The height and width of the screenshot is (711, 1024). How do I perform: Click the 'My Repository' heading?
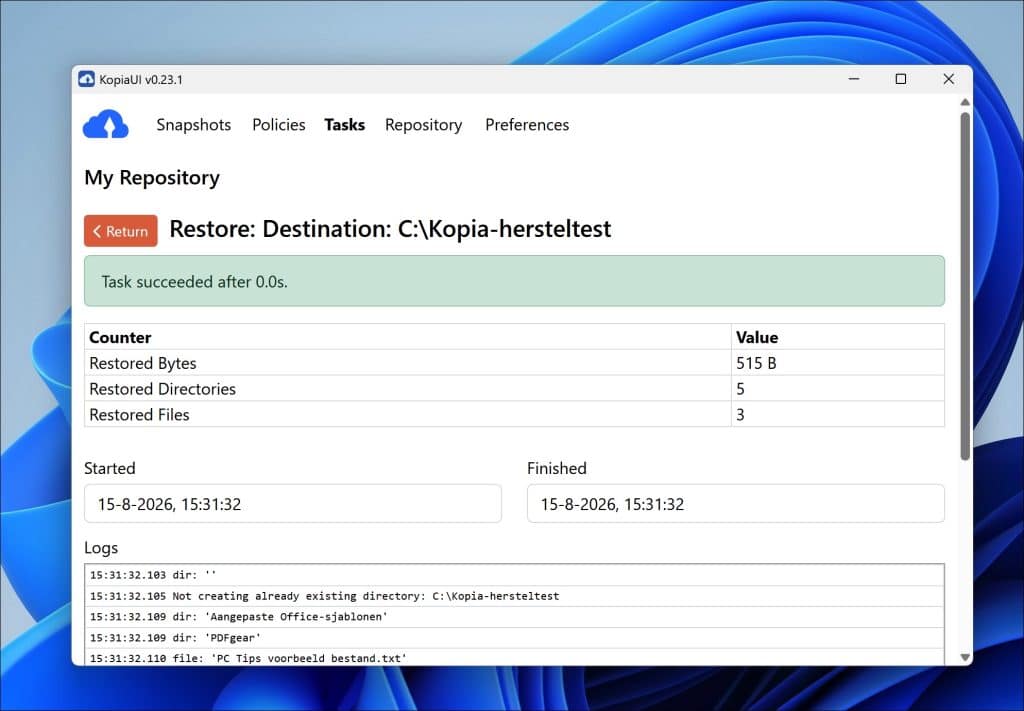tap(152, 178)
